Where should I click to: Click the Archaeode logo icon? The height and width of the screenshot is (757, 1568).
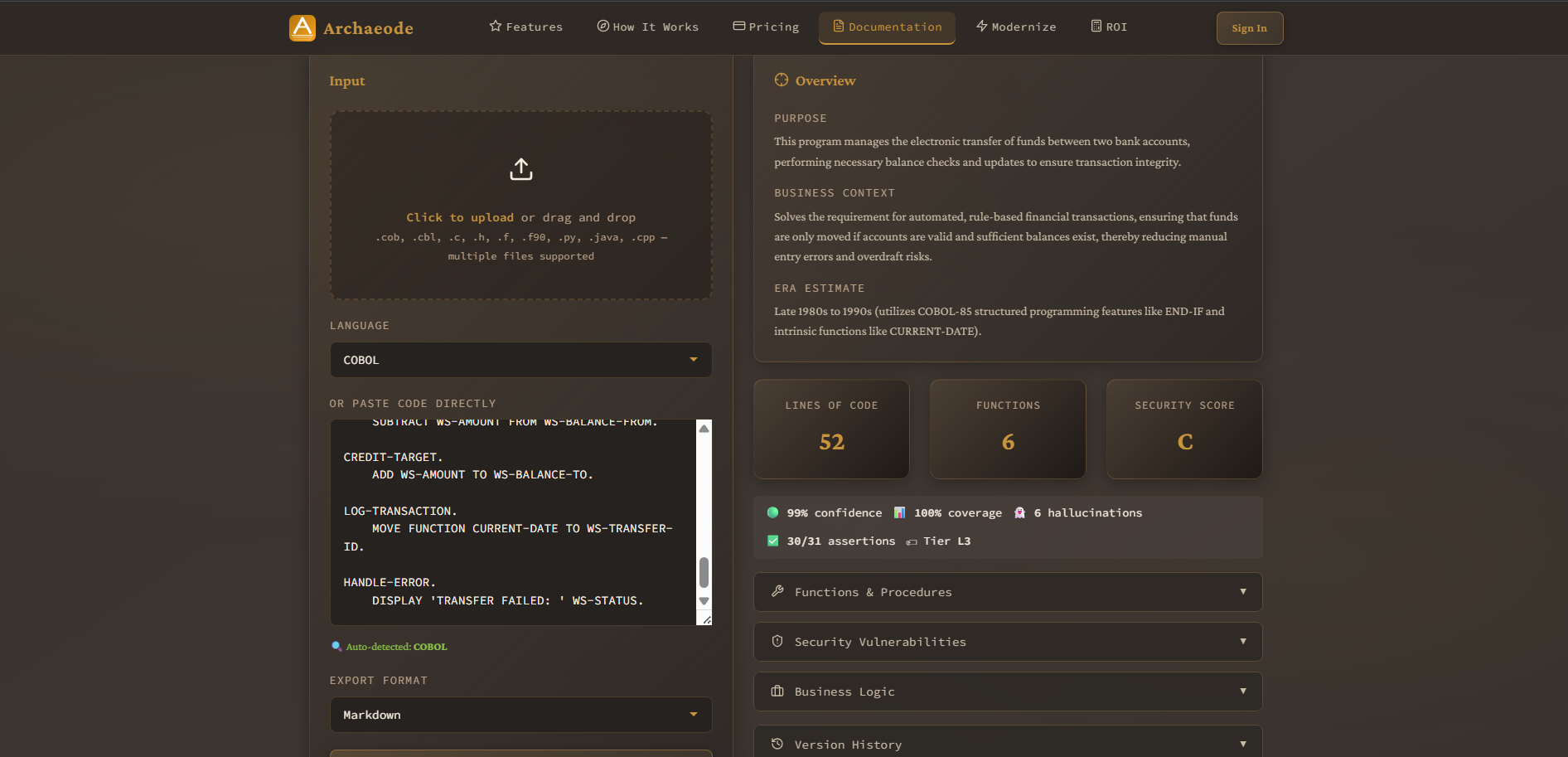(302, 28)
